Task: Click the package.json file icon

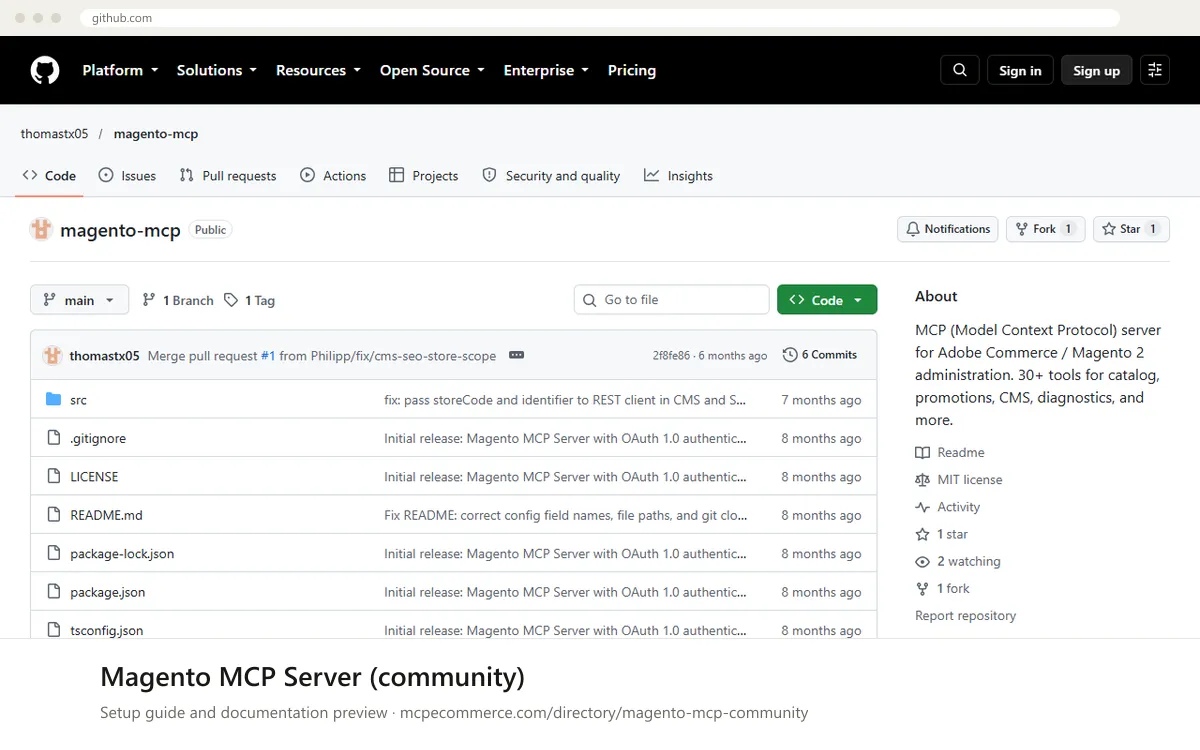Action: [54, 592]
